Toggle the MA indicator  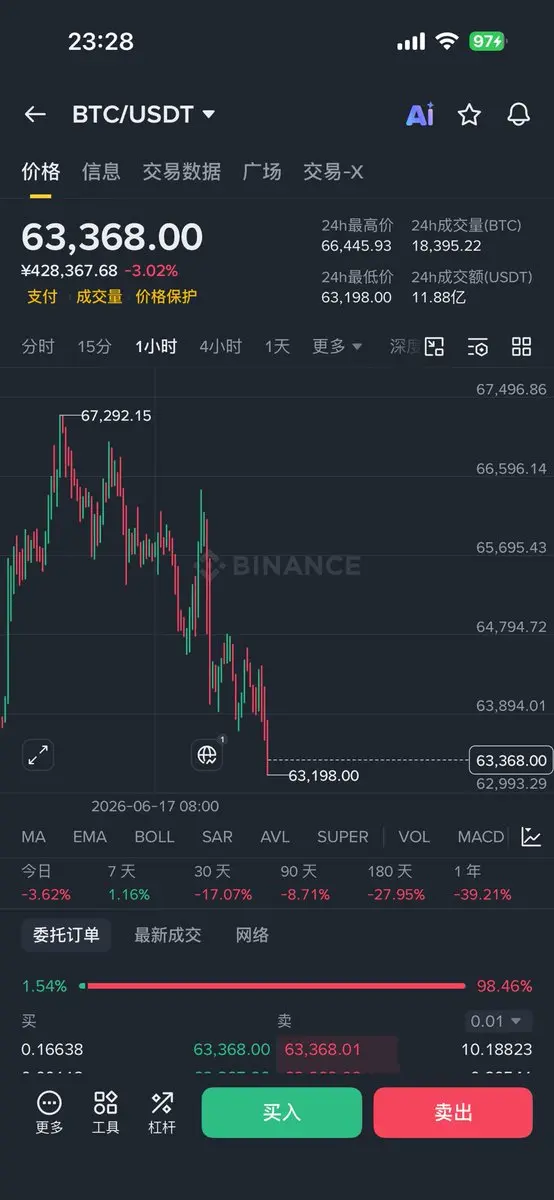[33, 837]
